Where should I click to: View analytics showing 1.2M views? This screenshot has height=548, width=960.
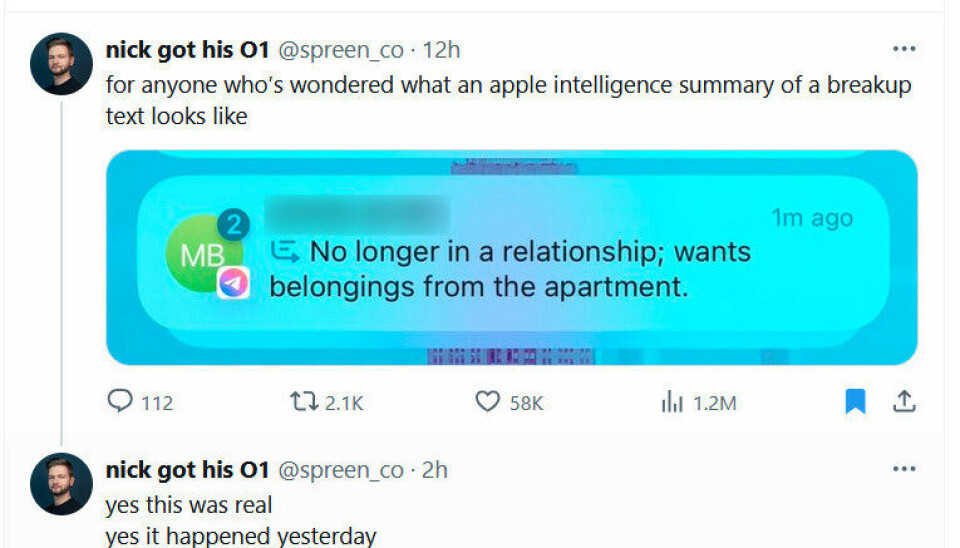670,402
